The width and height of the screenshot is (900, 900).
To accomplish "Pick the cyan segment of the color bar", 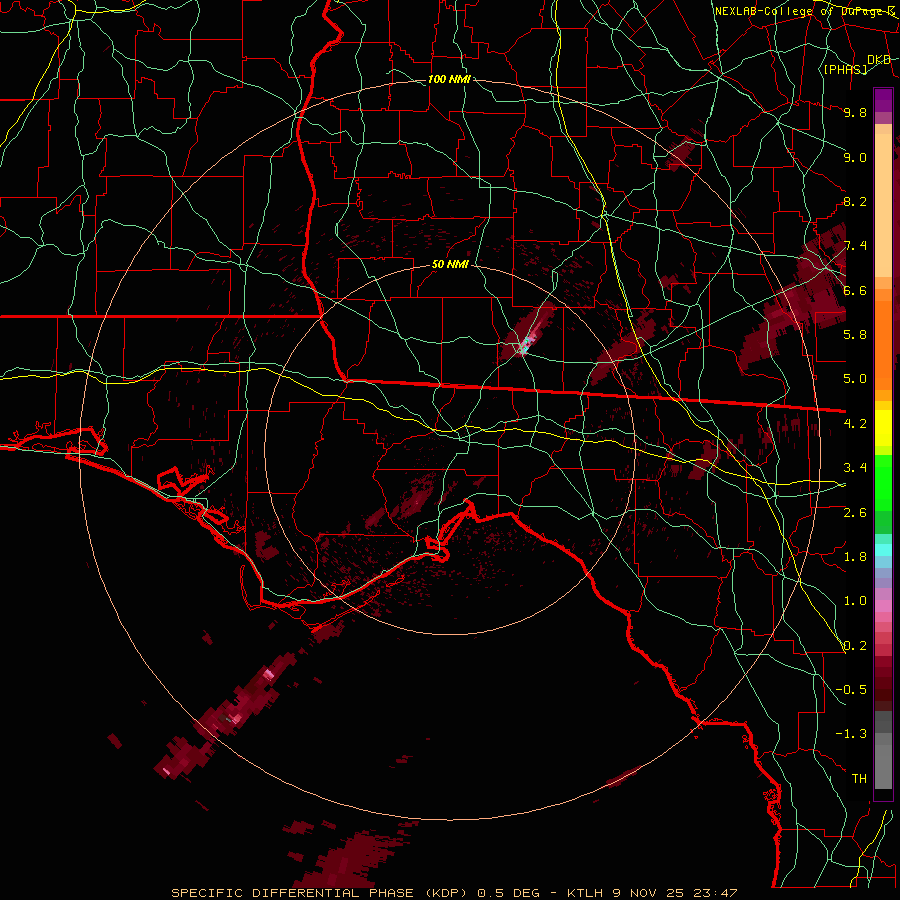I will tap(883, 550).
